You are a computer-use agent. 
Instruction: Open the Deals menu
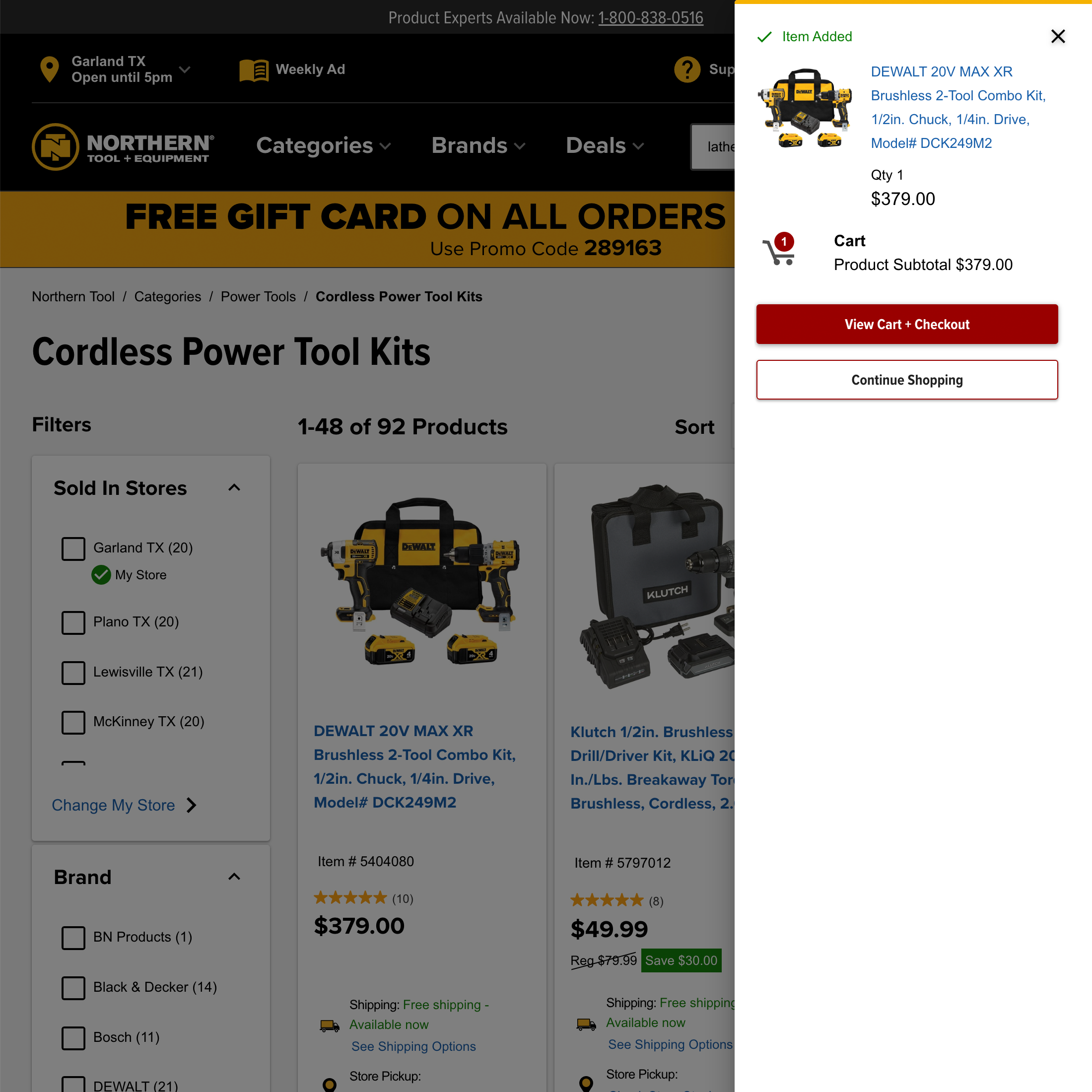point(605,146)
